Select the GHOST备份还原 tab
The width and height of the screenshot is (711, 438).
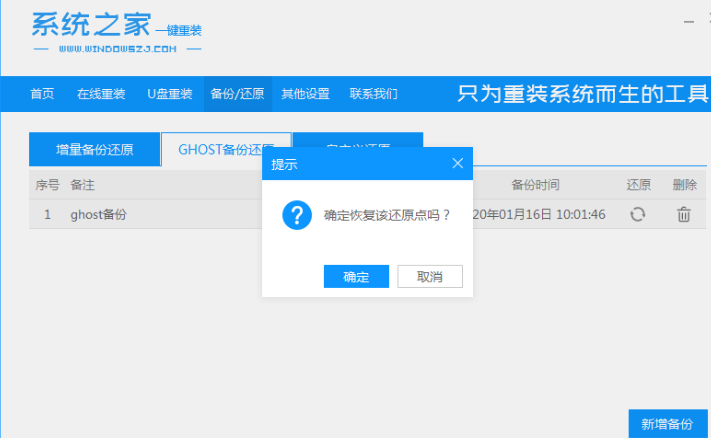pos(224,149)
